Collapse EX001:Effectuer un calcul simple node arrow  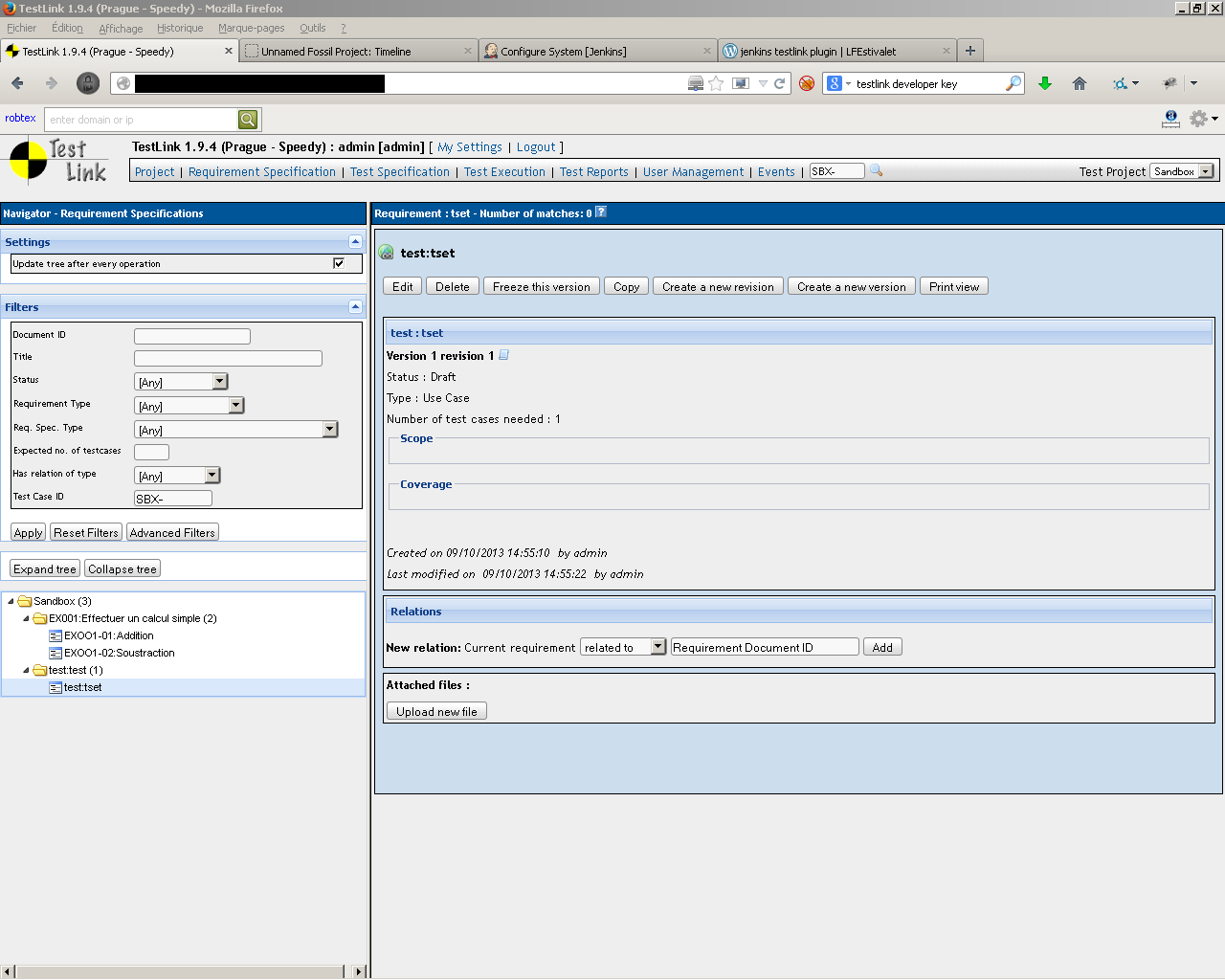pos(26,618)
